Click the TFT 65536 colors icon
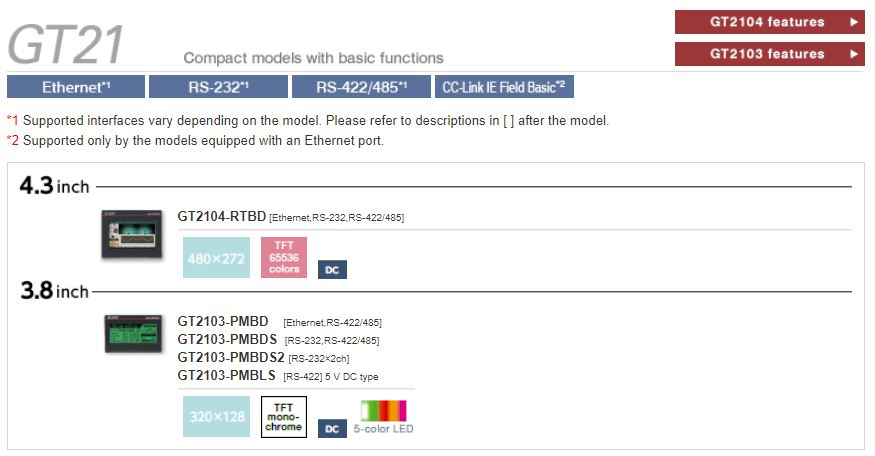Image resolution: width=875 pixels, height=456 pixels. click(x=284, y=257)
